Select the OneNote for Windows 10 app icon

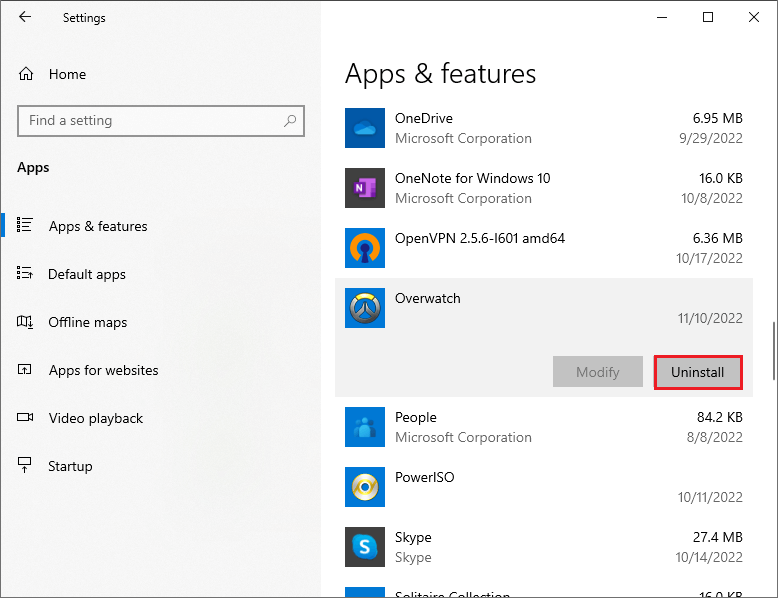pos(365,188)
